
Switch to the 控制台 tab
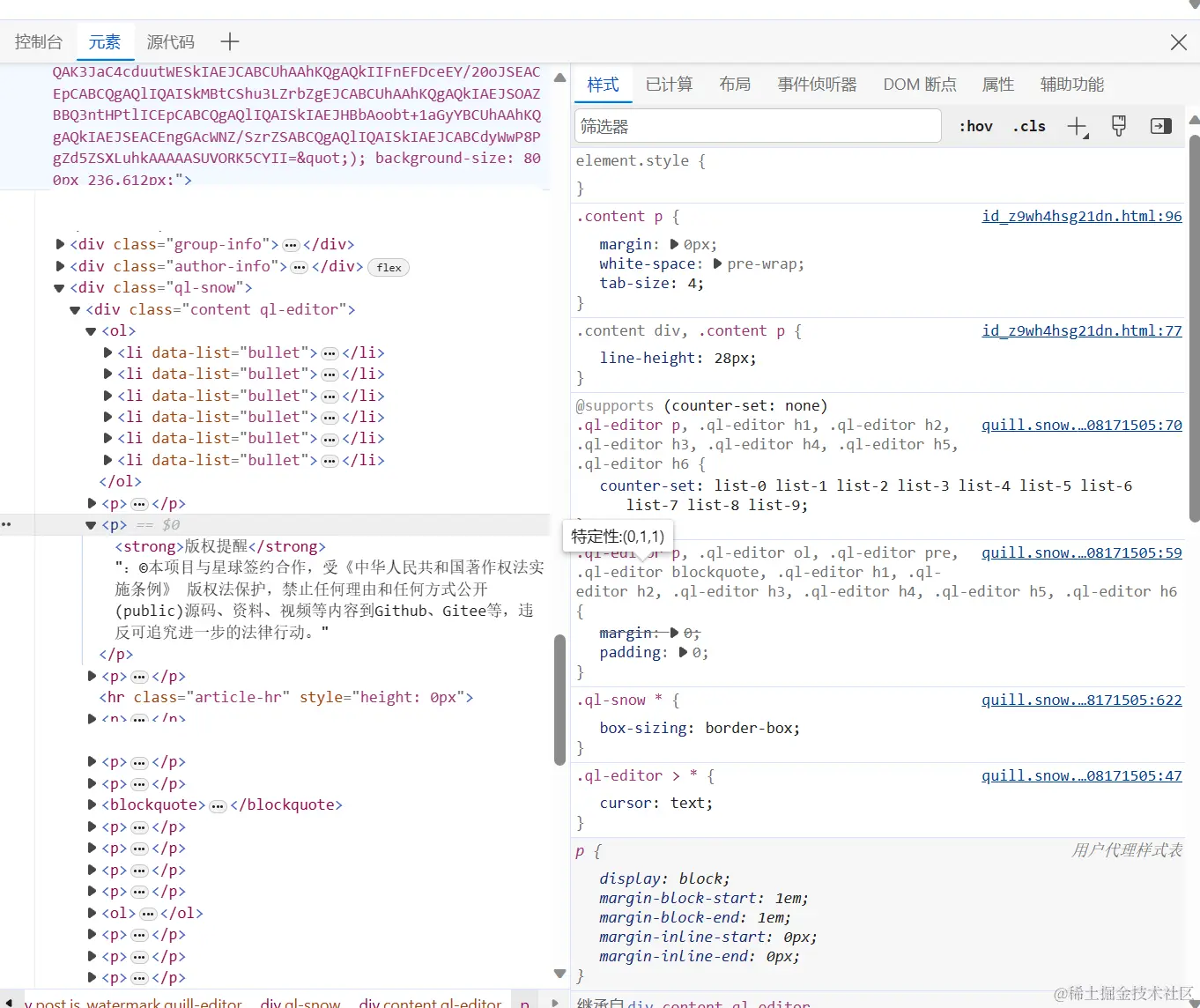(39, 41)
